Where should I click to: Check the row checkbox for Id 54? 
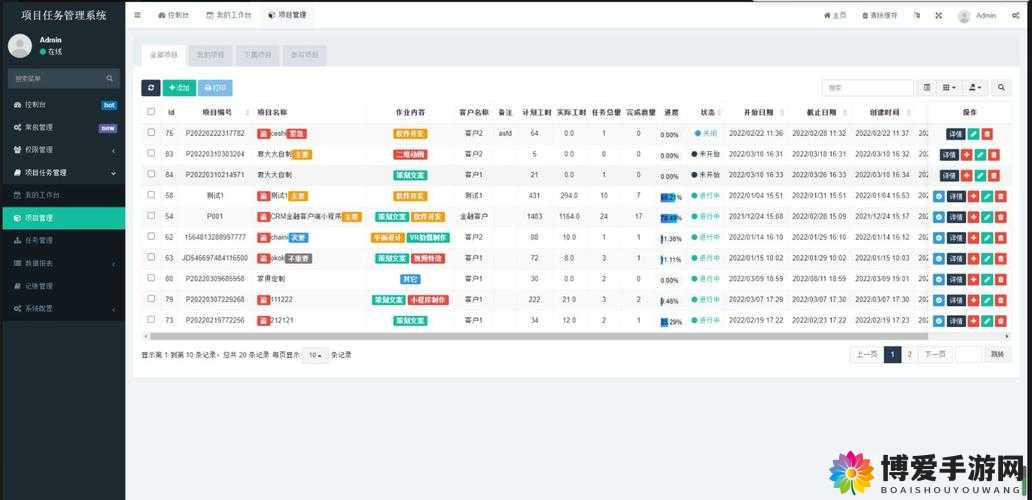151,215
